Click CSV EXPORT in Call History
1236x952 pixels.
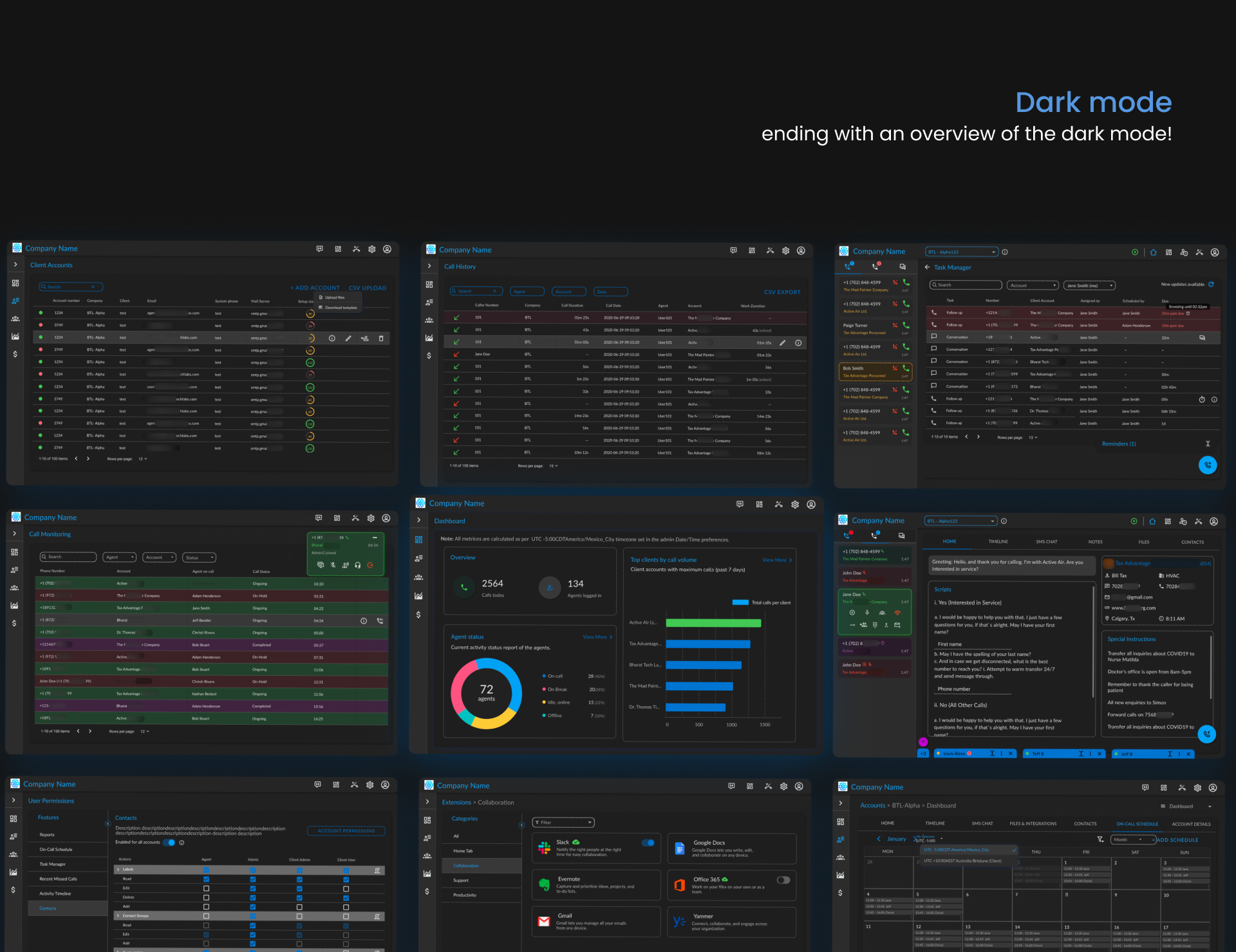click(x=782, y=292)
